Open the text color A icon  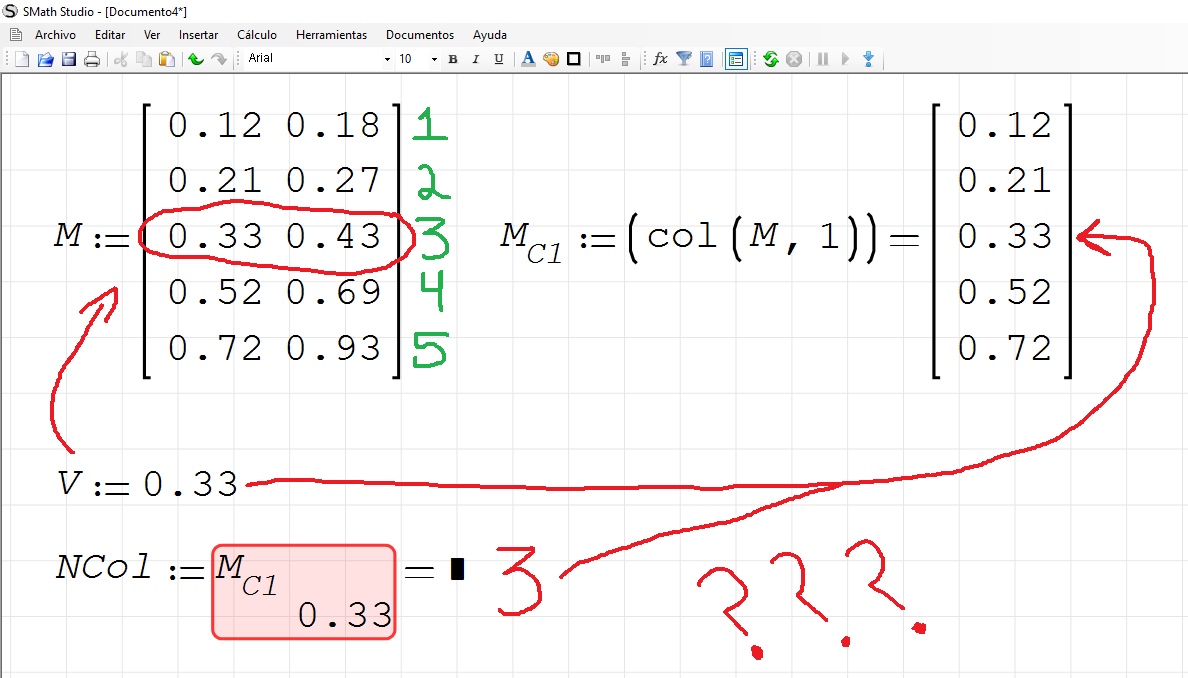click(528, 60)
